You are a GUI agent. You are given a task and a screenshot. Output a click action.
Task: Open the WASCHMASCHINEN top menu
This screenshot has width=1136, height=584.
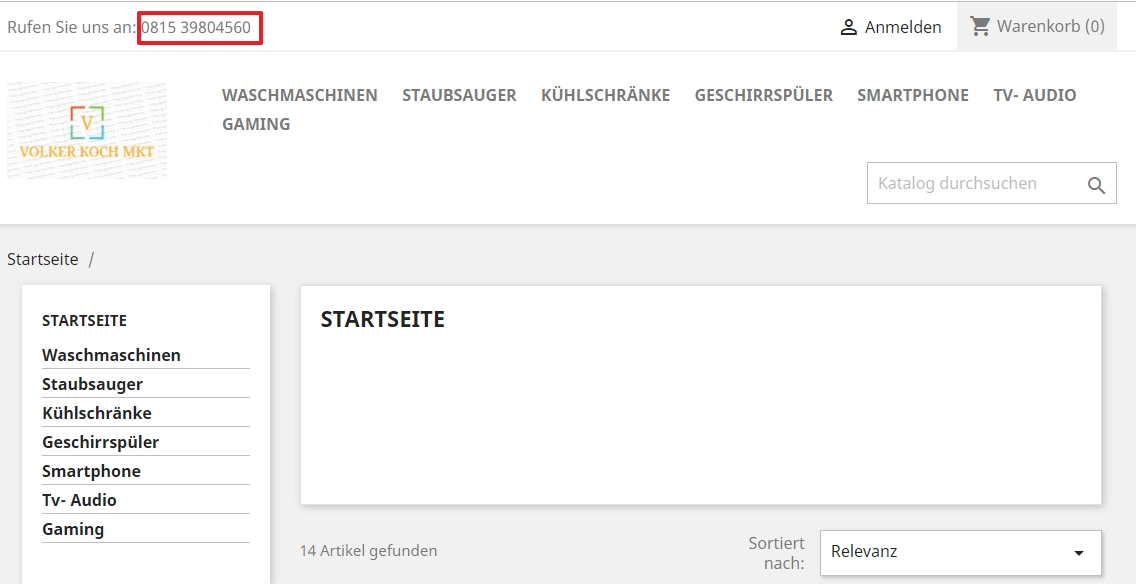(300, 96)
